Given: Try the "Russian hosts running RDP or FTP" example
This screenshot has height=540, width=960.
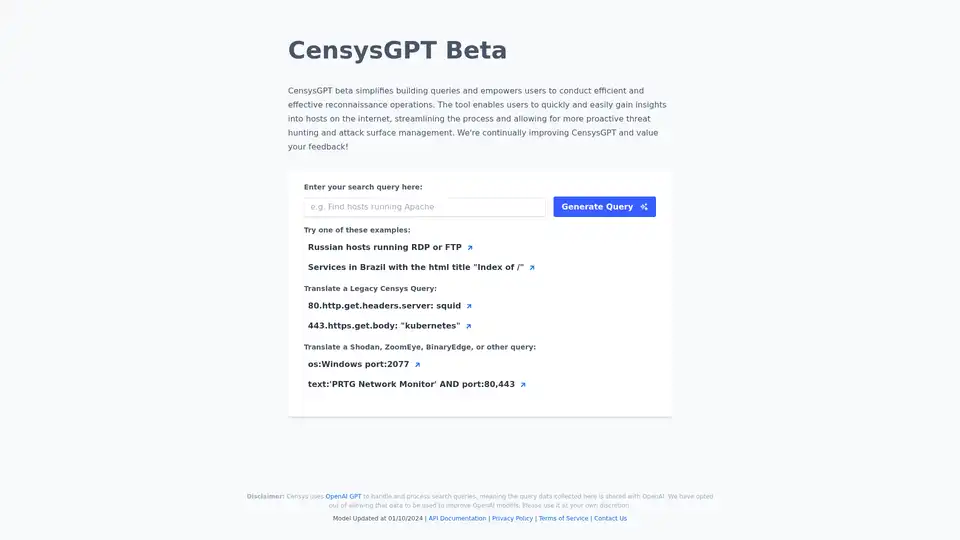Looking at the screenshot, I should click(x=384, y=247).
